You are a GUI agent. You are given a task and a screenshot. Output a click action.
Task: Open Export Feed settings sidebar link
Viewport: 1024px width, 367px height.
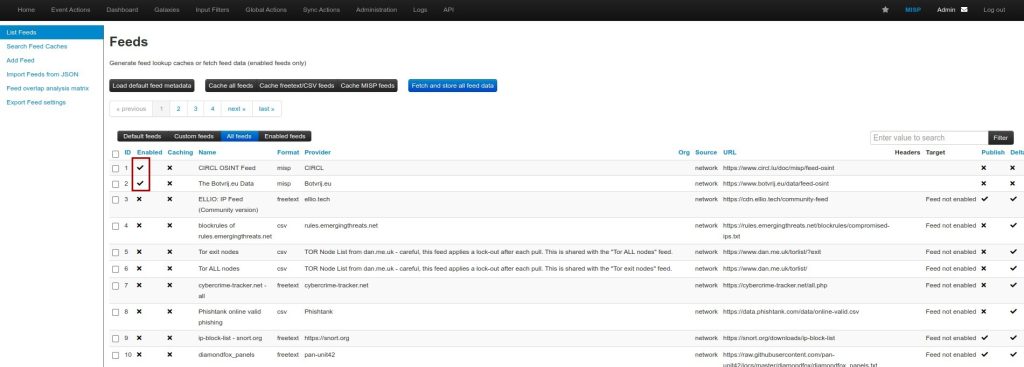[x=36, y=103]
